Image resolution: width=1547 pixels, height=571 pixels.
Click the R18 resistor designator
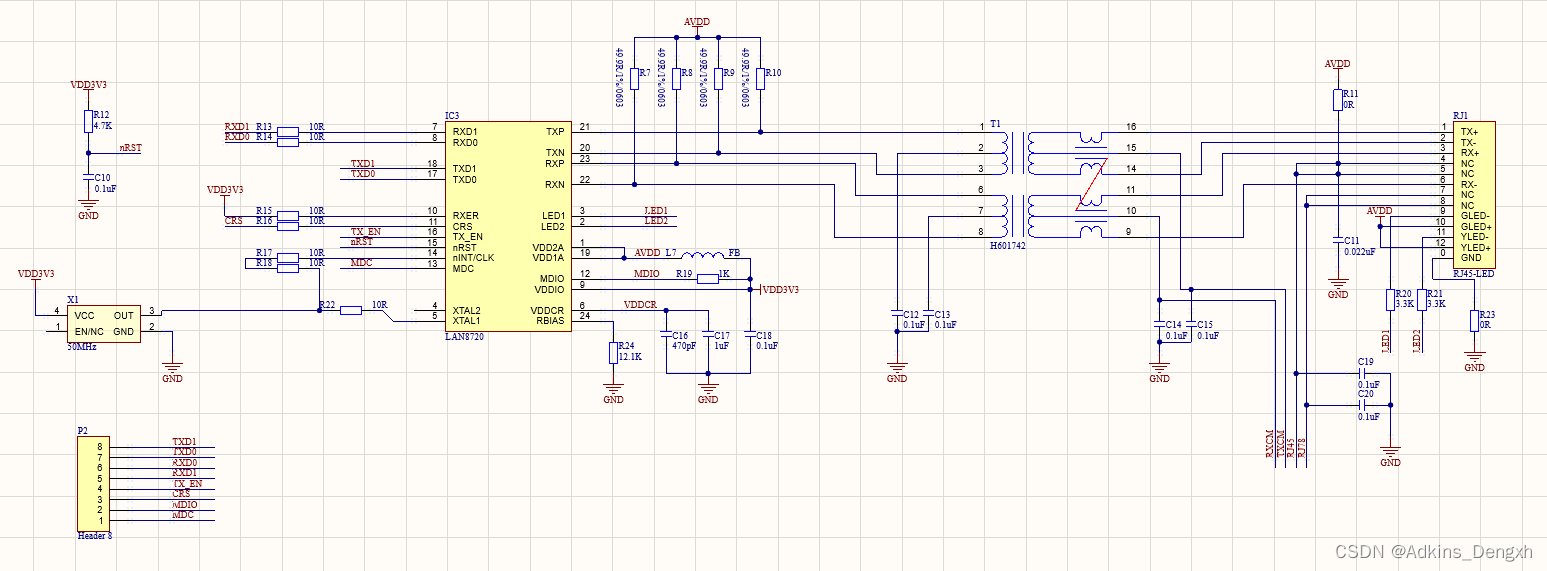point(264,262)
